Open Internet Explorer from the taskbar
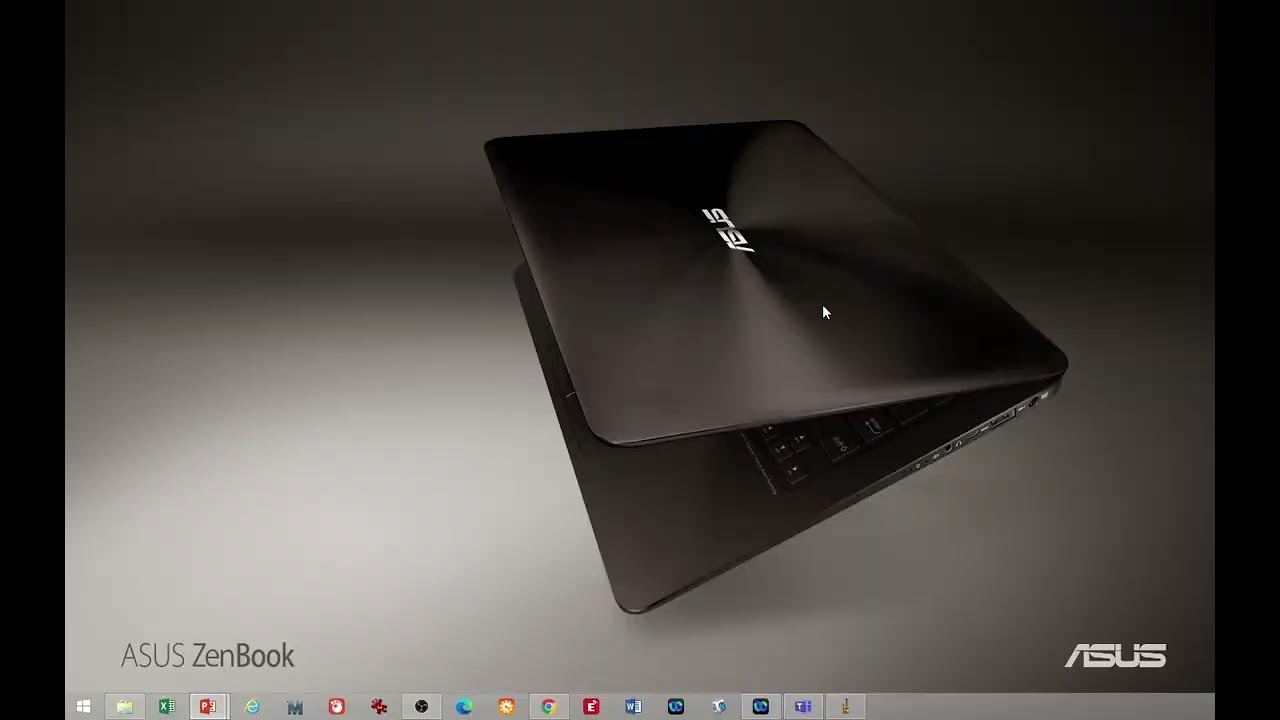 (x=252, y=707)
